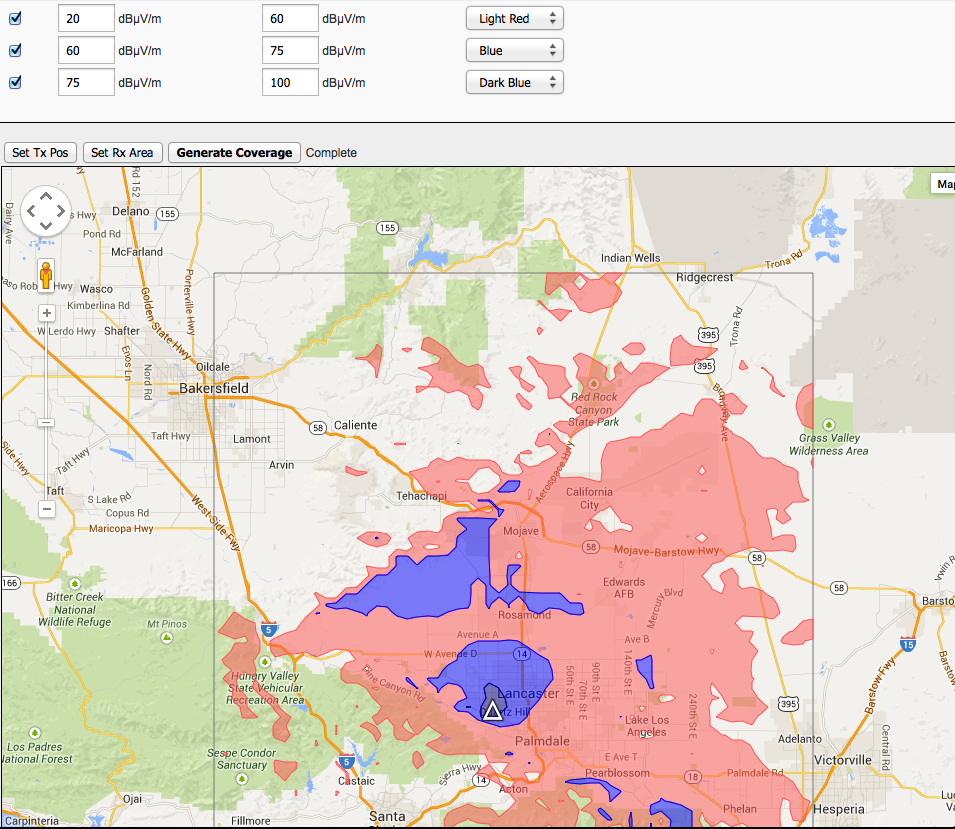Click the pan left arrow on the map
The height and width of the screenshot is (829, 955).
click(x=30, y=212)
